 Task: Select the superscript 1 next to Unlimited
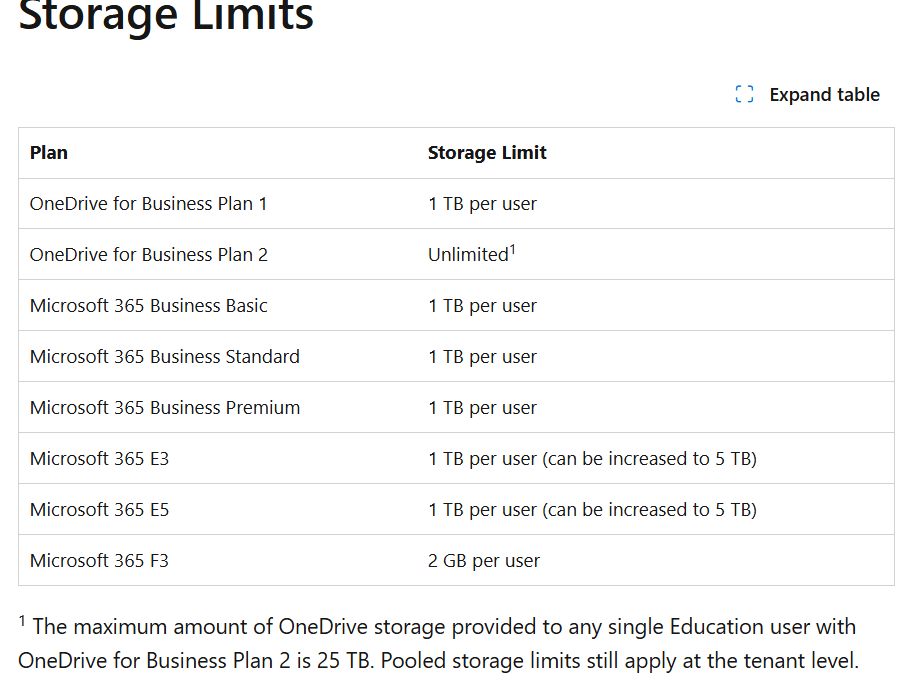tap(513, 248)
